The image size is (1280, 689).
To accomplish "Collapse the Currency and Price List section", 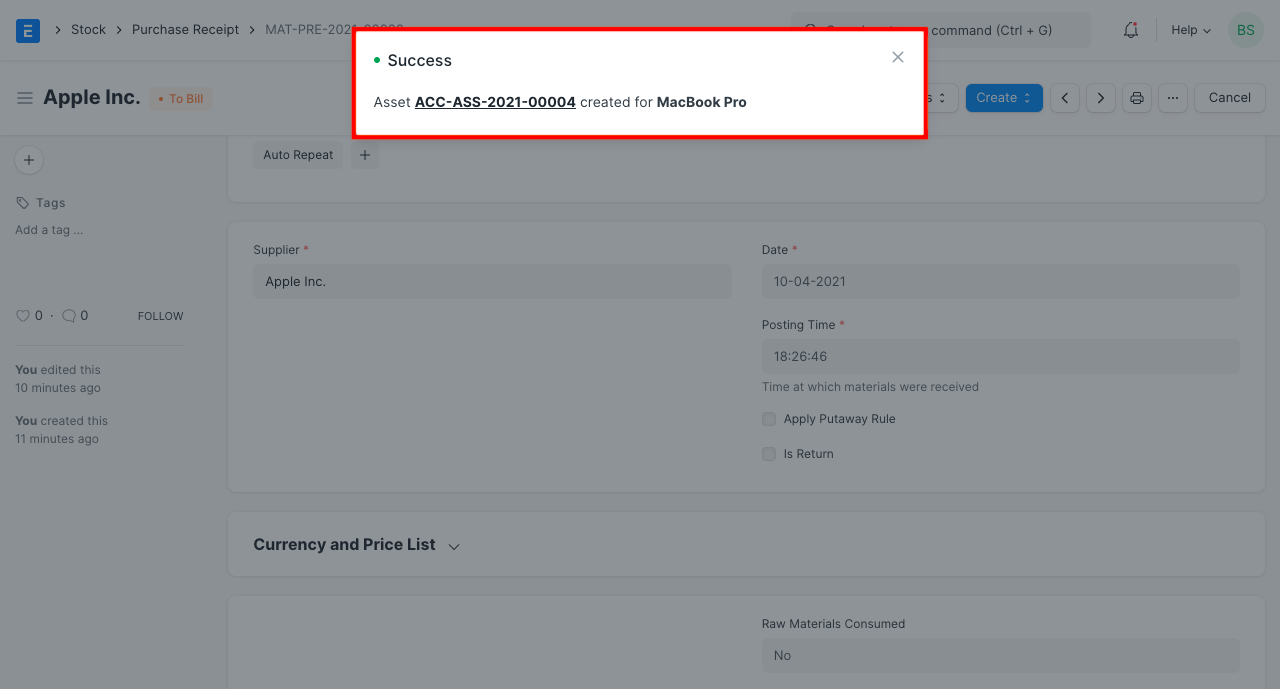I will pyautogui.click(x=454, y=546).
